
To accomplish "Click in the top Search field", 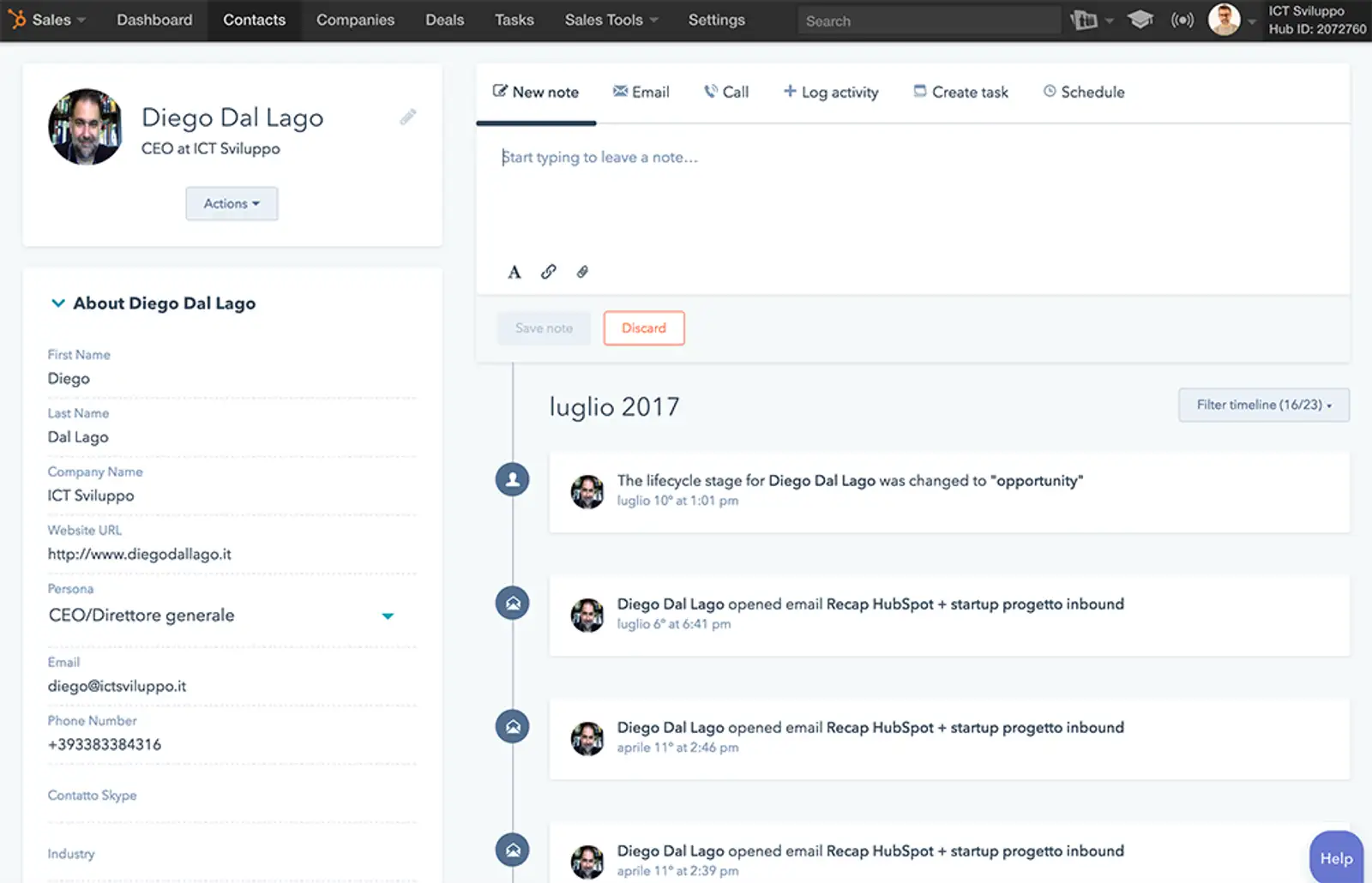I will (x=929, y=21).
